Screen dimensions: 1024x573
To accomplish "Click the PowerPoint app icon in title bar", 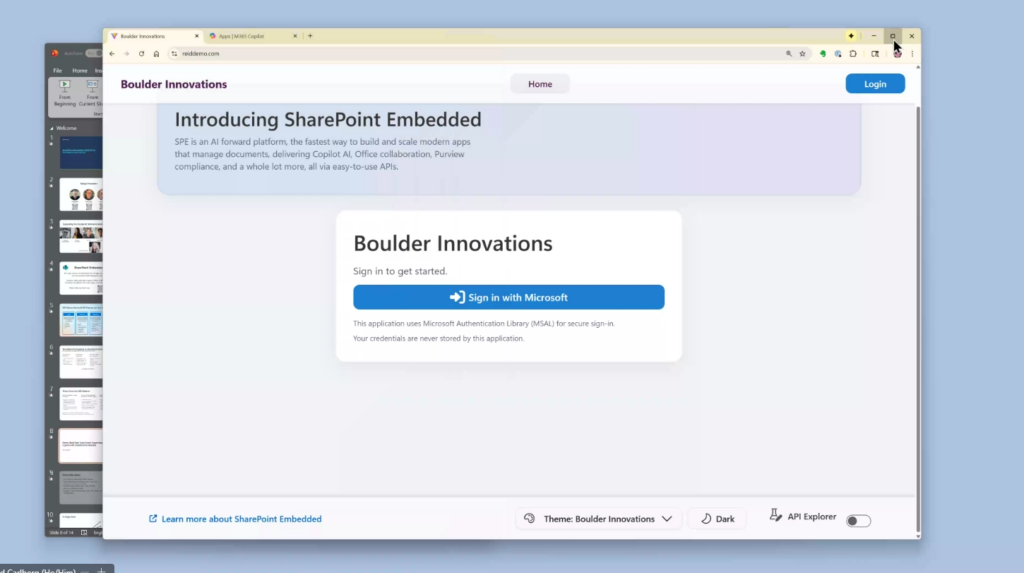I will [x=56, y=53].
